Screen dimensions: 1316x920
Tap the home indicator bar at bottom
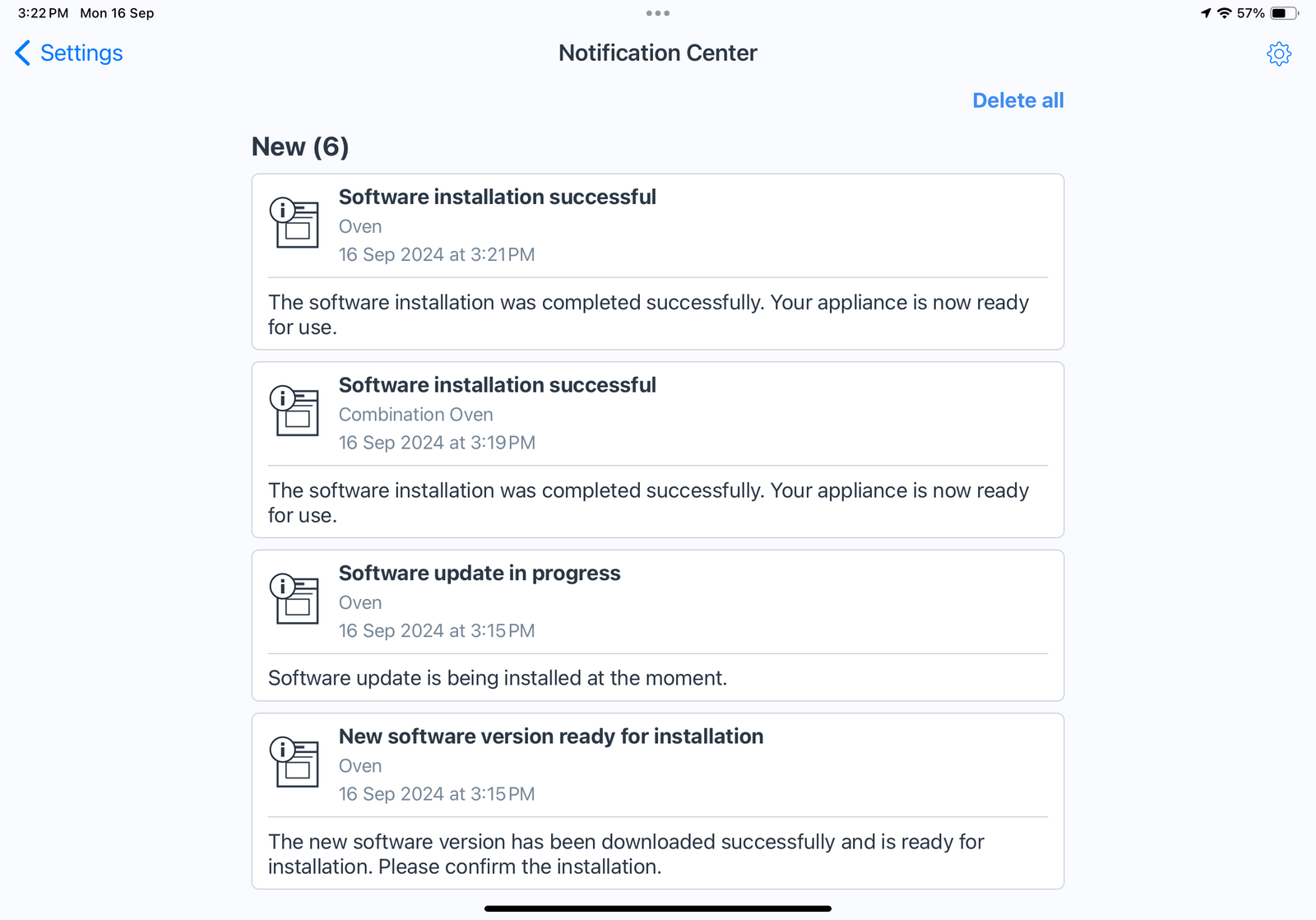657,908
